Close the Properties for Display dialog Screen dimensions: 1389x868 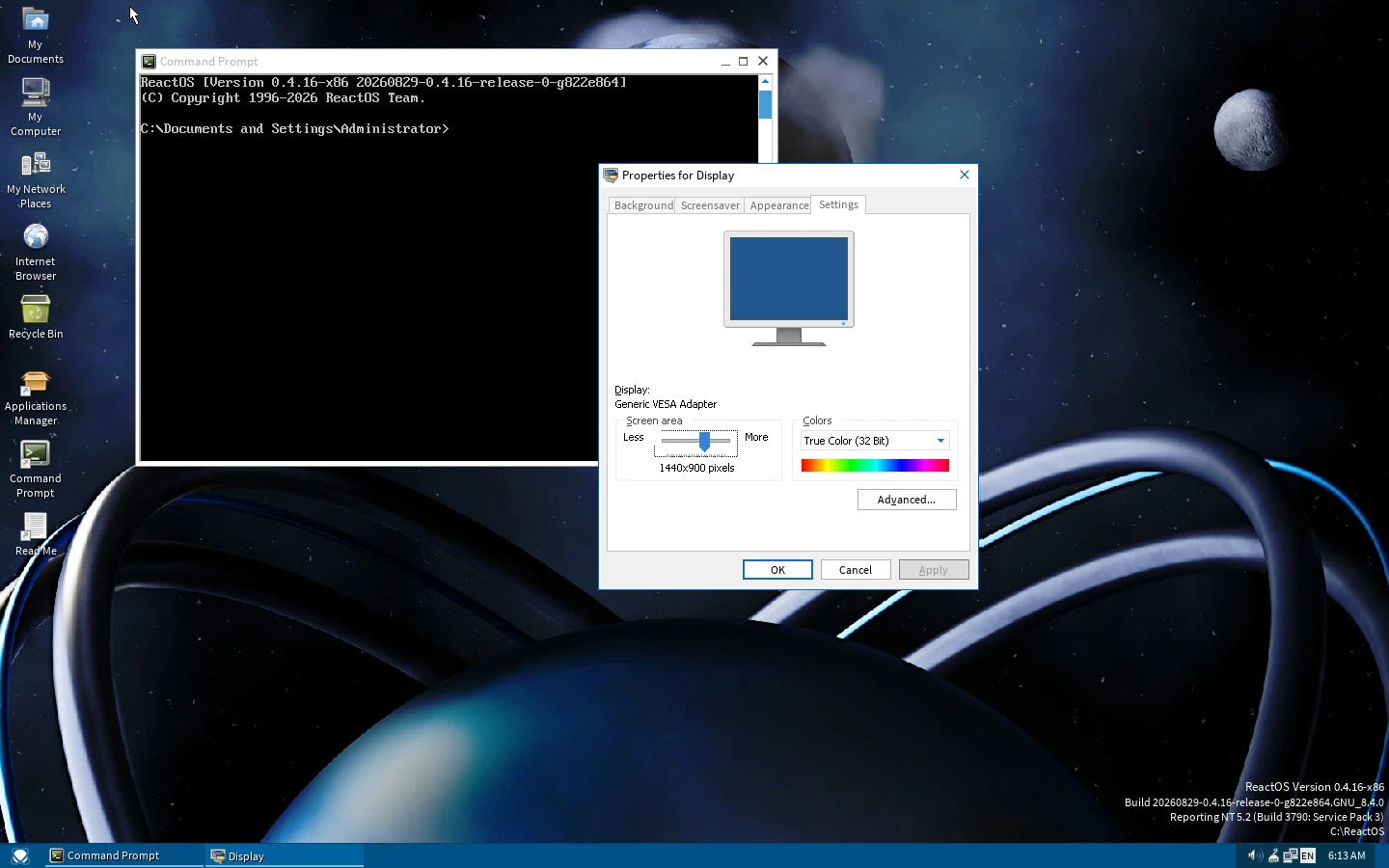965,175
